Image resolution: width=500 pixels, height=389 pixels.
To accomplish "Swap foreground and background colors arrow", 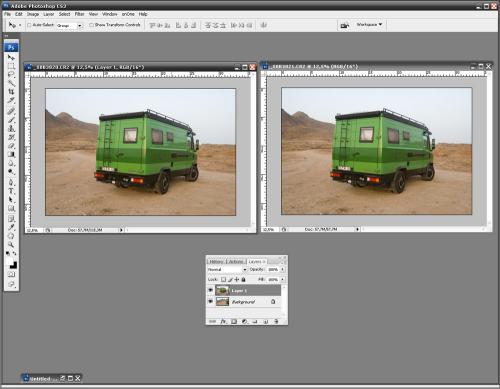I will tap(15, 254).
